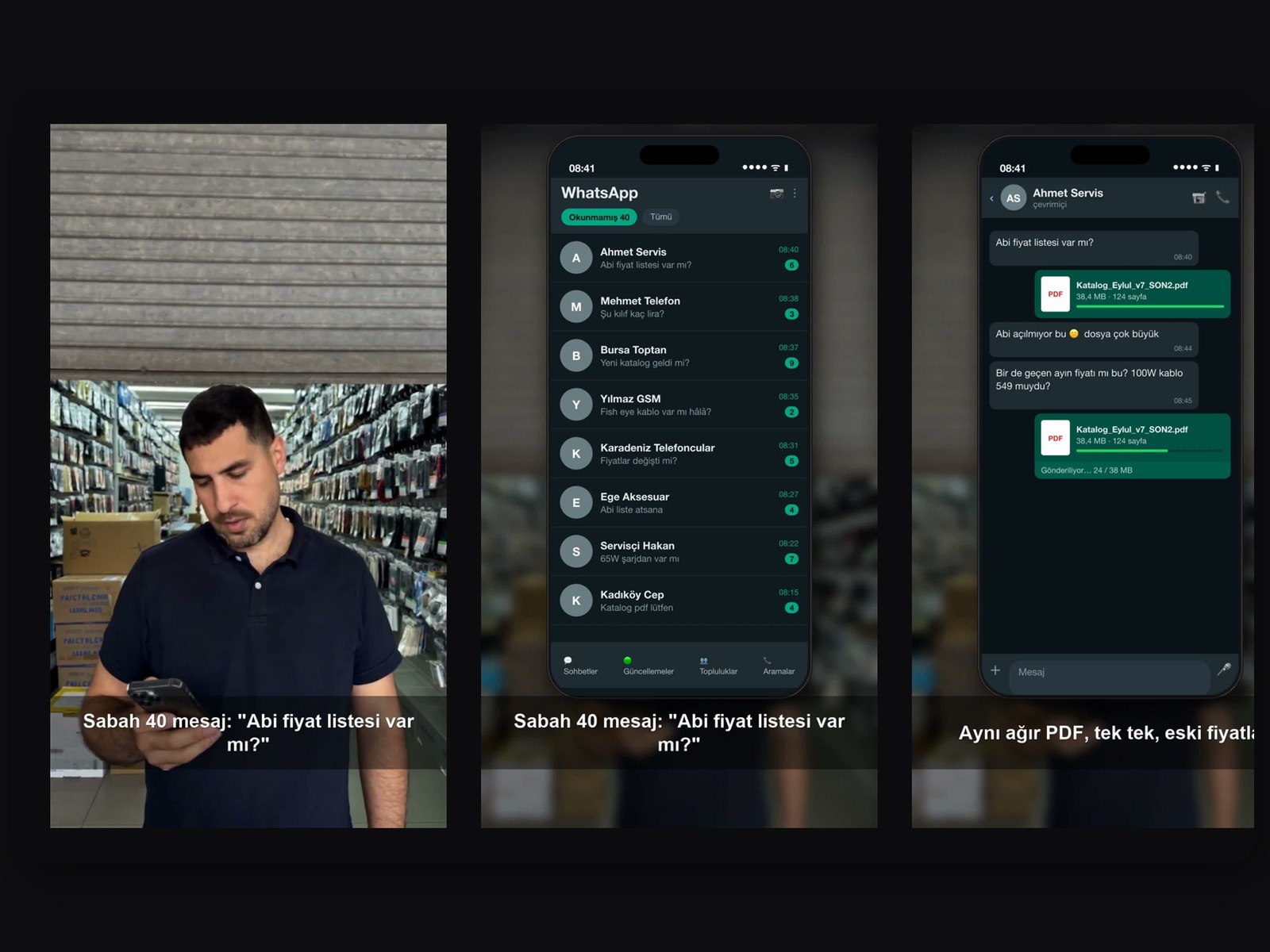The image size is (1270, 952).
Task: Open the Mehmet Telefon conversation
Action: pos(679,307)
